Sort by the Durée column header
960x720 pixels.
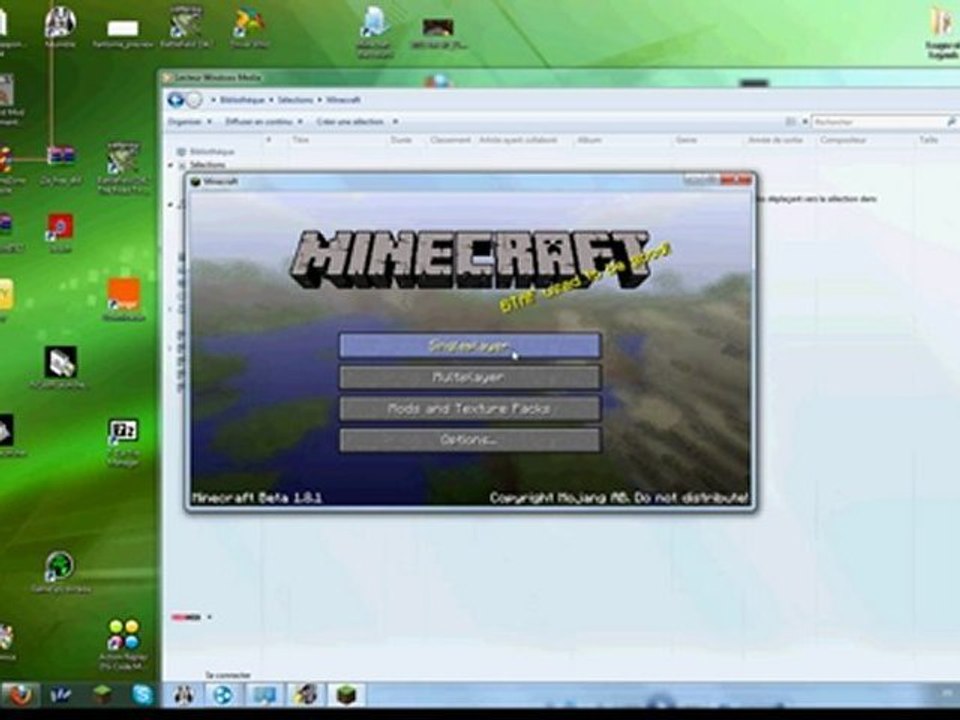[x=401, y=140]
